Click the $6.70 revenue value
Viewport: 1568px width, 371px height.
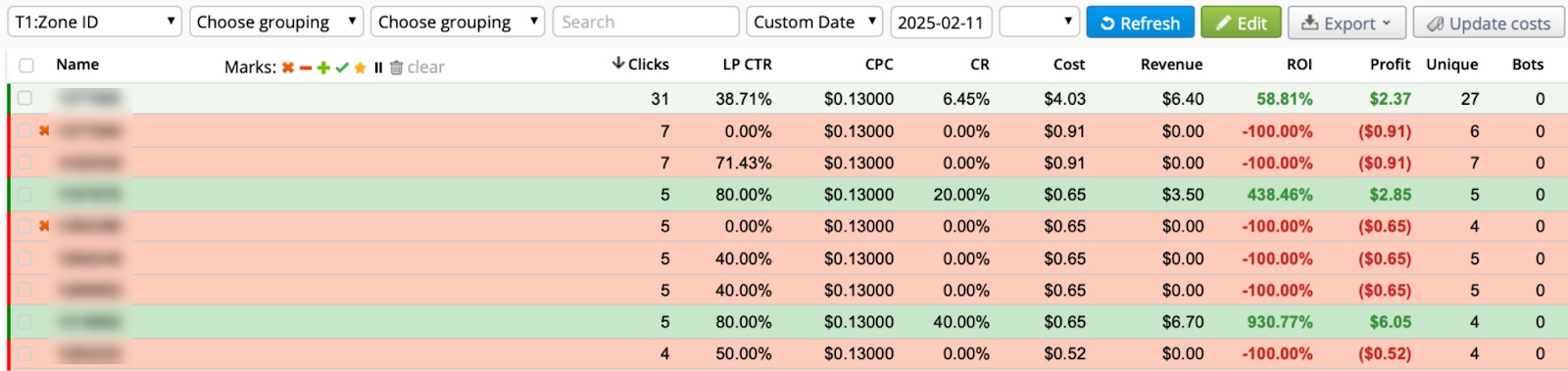(1183, 322)
